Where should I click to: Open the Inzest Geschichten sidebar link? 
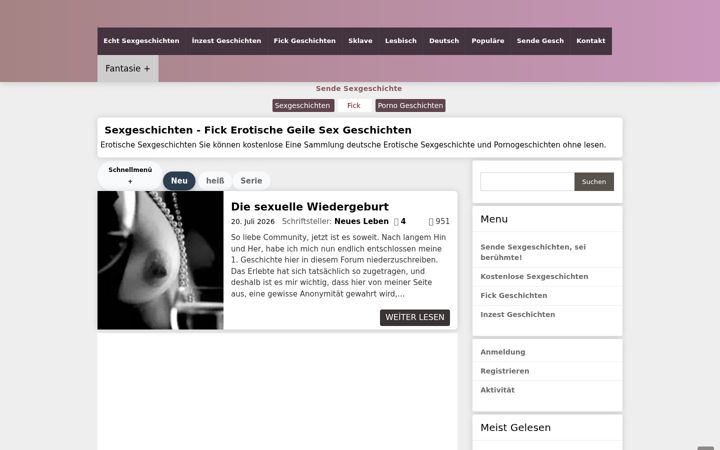tap(518, 315)
